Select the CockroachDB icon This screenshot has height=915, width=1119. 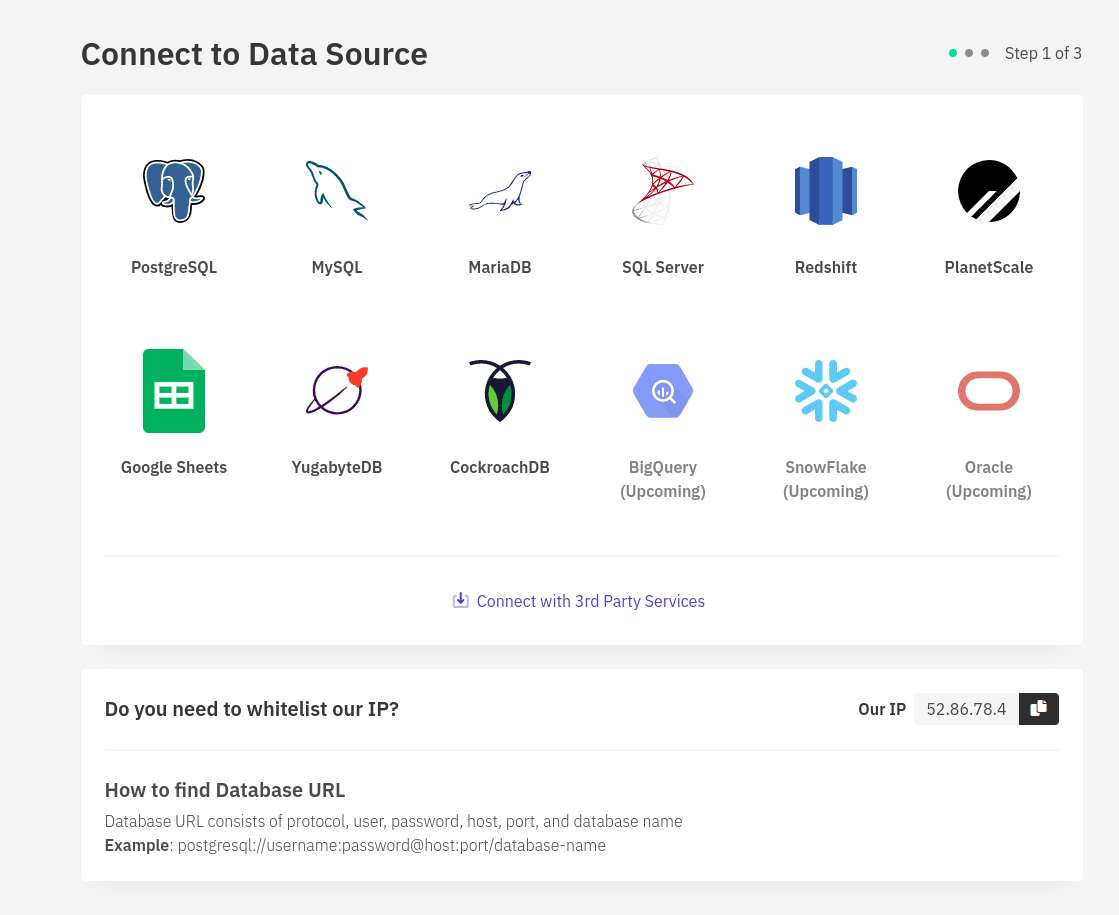(500, 390)
